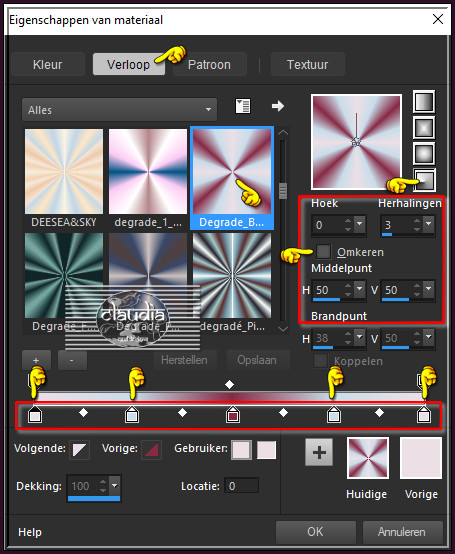Click the Middelpunt H value field
Screen dimensions: 455x554
click(328, 290)
